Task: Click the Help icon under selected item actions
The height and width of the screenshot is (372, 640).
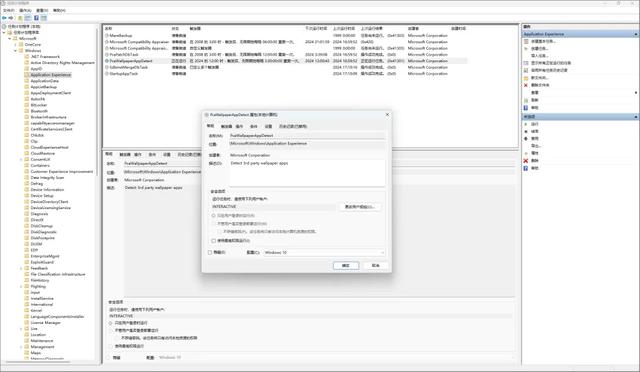Action: tap(526, 168)
